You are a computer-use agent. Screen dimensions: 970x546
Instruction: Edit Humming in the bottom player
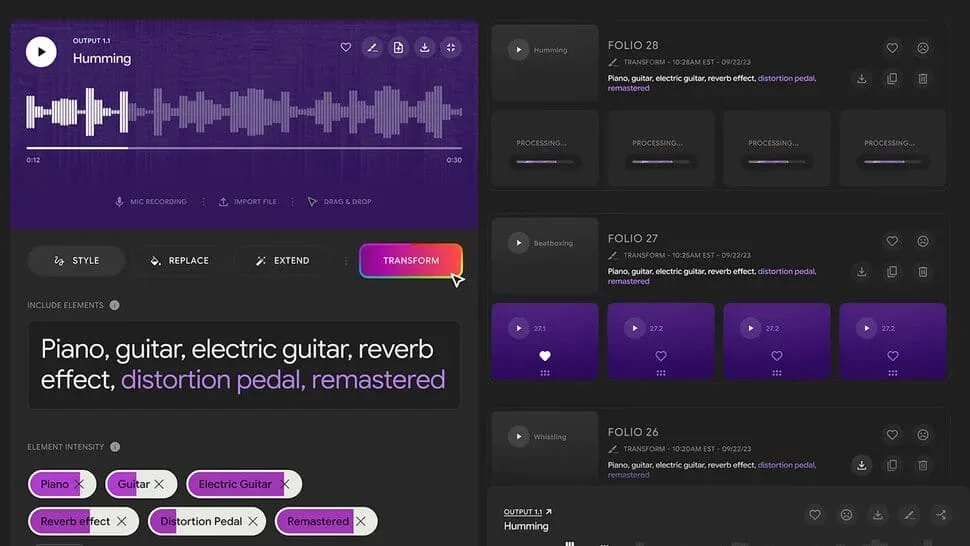(909, 514)
